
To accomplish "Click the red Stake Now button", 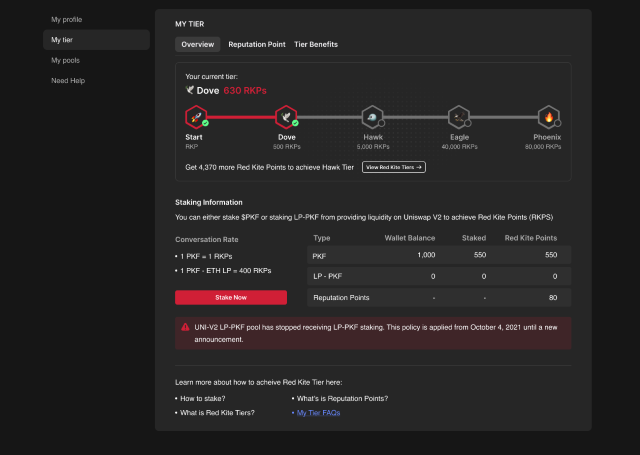I will [231, 297].
